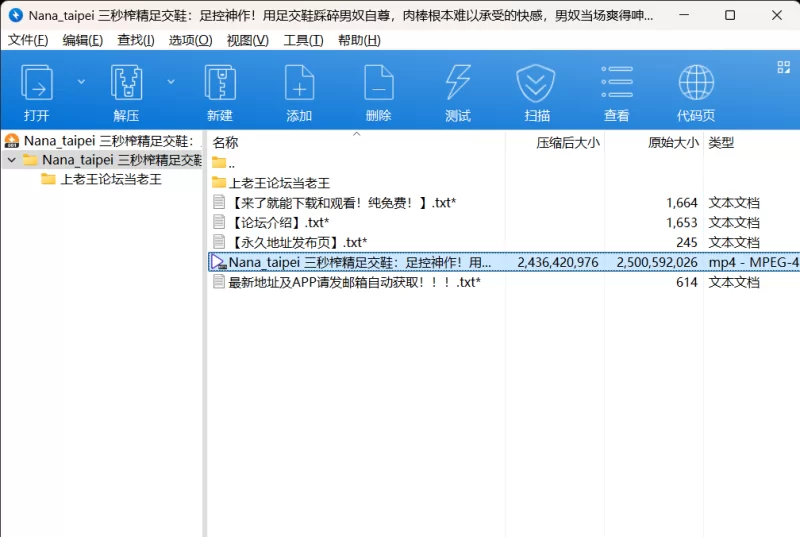Click the 解压 (Extract) toolbar icon
800x537 pixels.
(x=126, y=83)
